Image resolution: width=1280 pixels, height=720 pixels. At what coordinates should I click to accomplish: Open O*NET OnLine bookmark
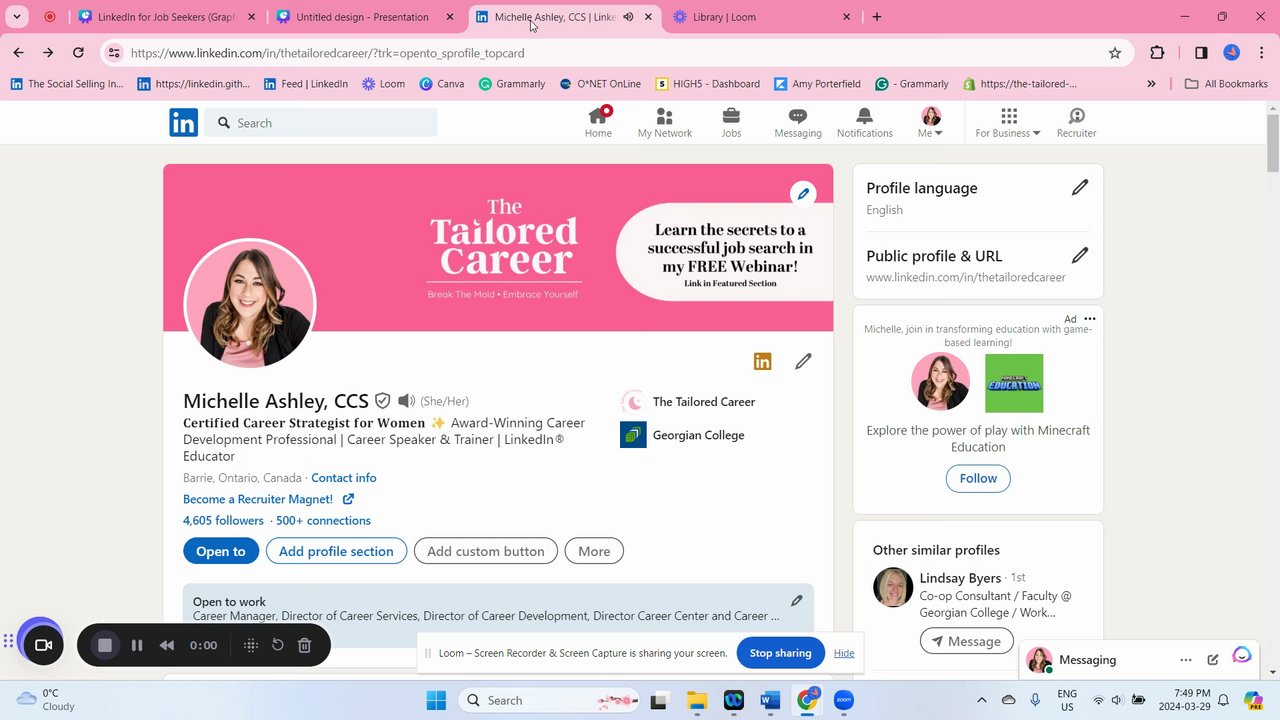pyautogui.click(x=600, y=84)
